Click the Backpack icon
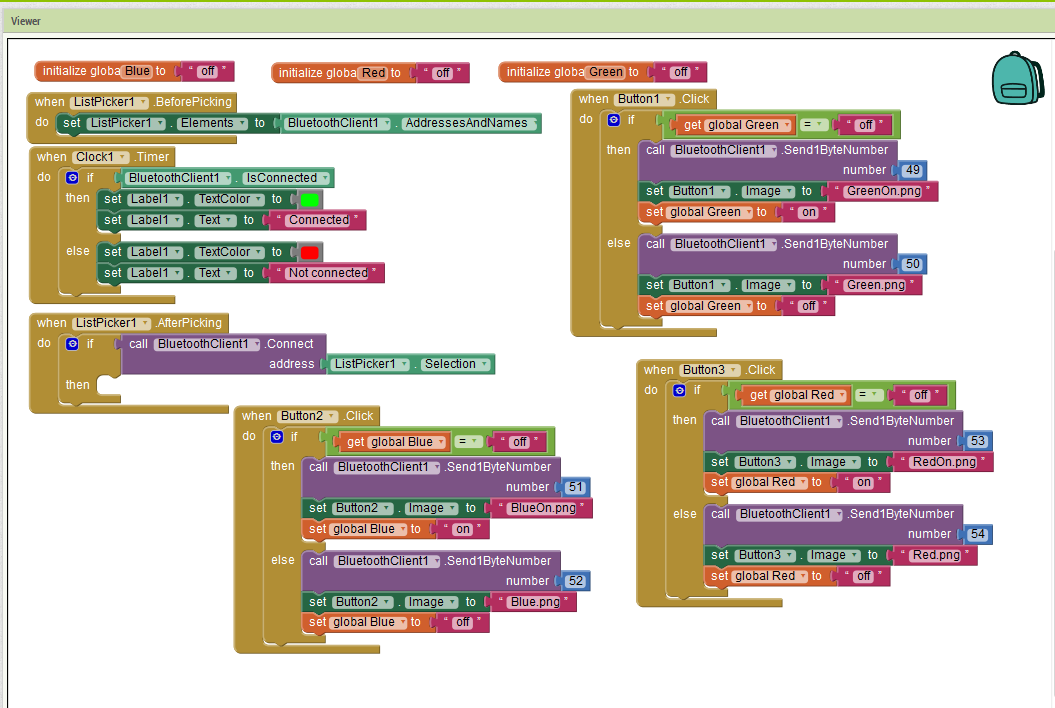 click(1017, 80)
